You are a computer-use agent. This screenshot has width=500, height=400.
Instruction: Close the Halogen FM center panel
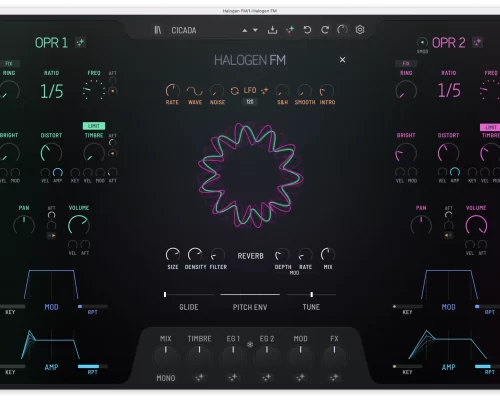coord(342,60)
